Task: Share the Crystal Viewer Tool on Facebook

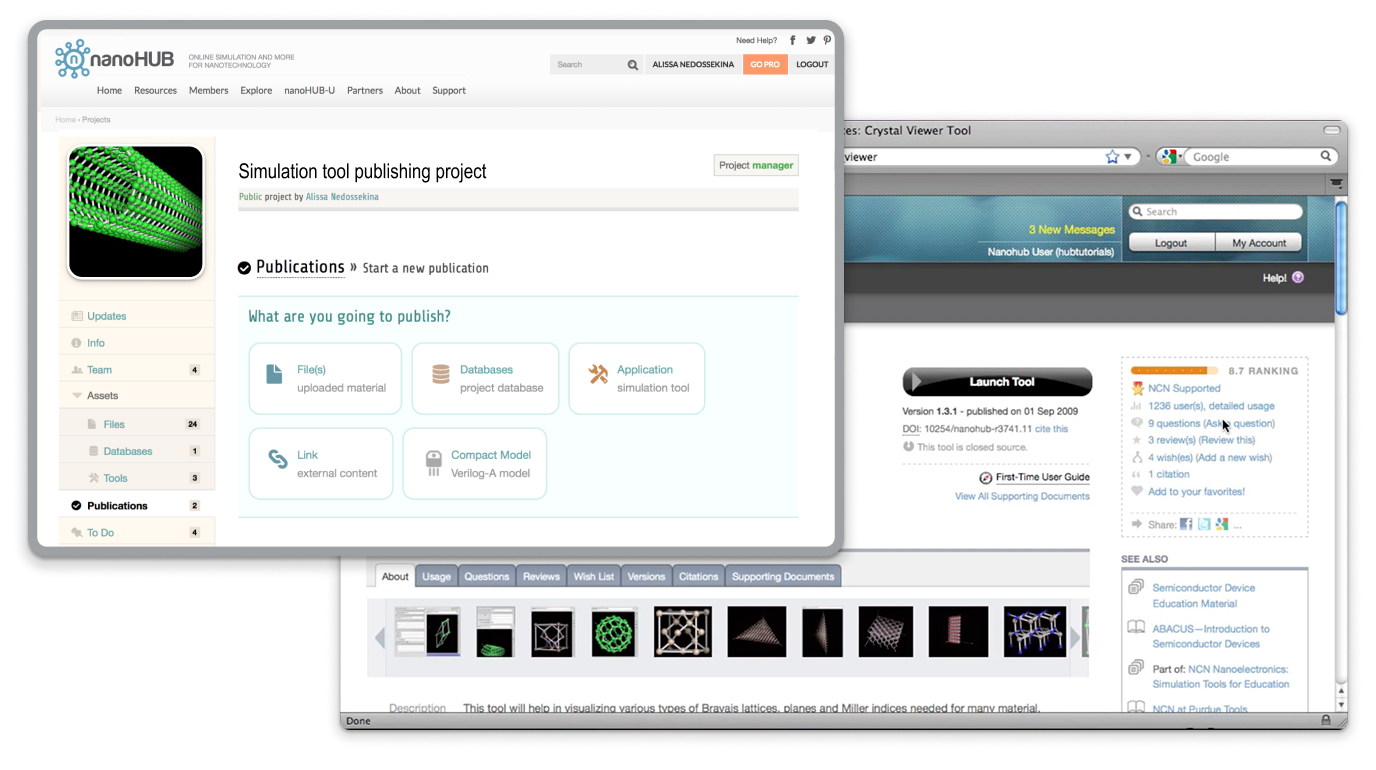Action: tap(1186, 523)
